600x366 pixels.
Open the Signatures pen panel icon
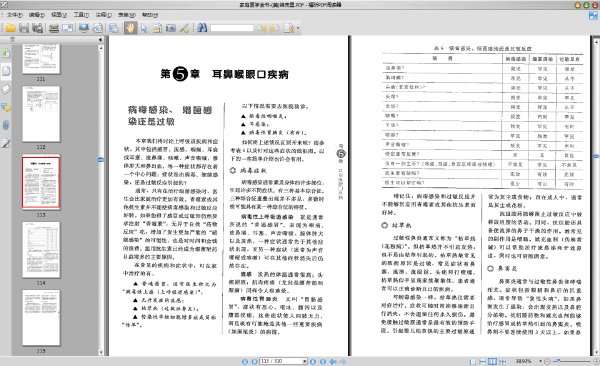pyautogui.click(x=6, y=143)
